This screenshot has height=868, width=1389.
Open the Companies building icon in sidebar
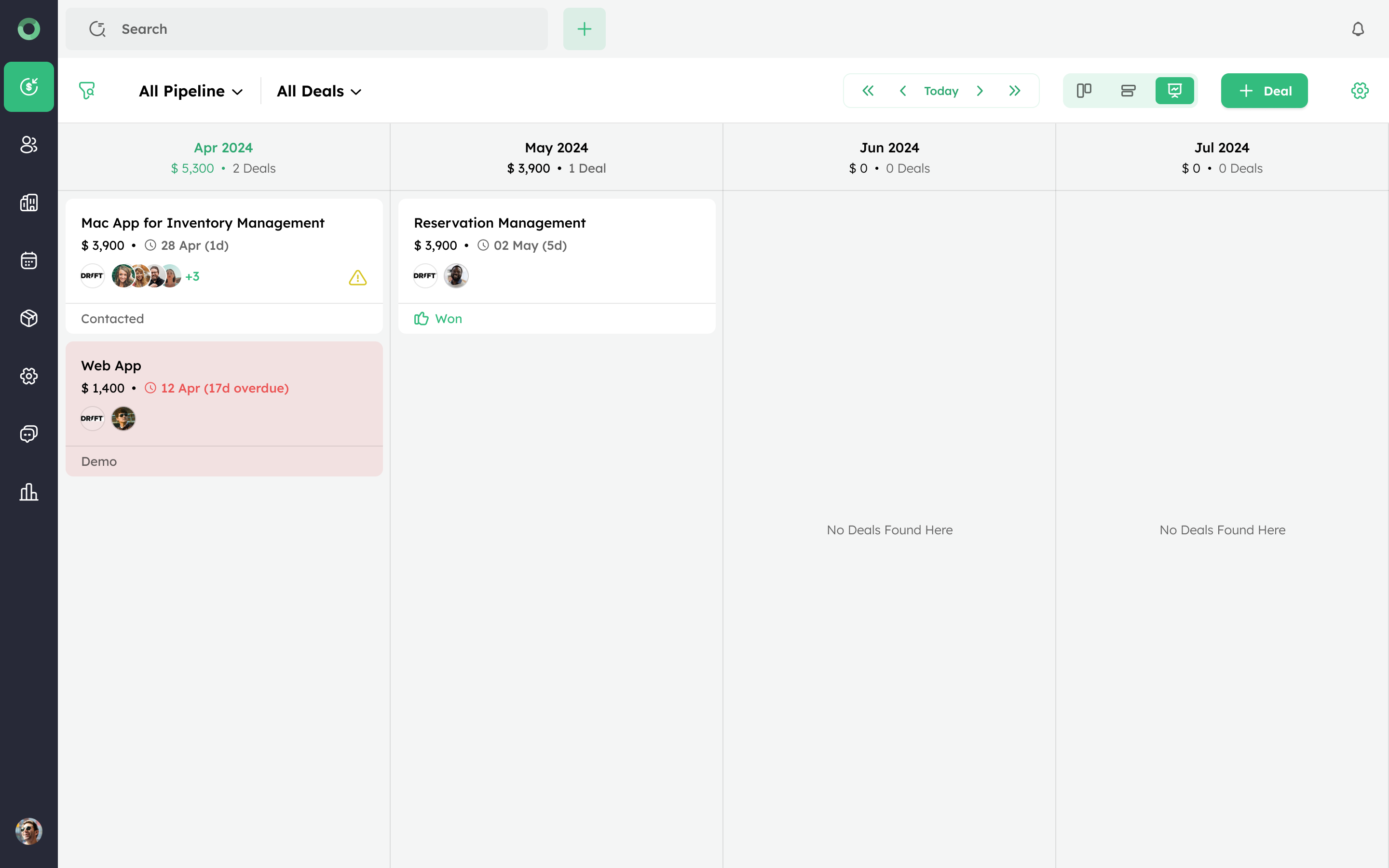(29, 203)
